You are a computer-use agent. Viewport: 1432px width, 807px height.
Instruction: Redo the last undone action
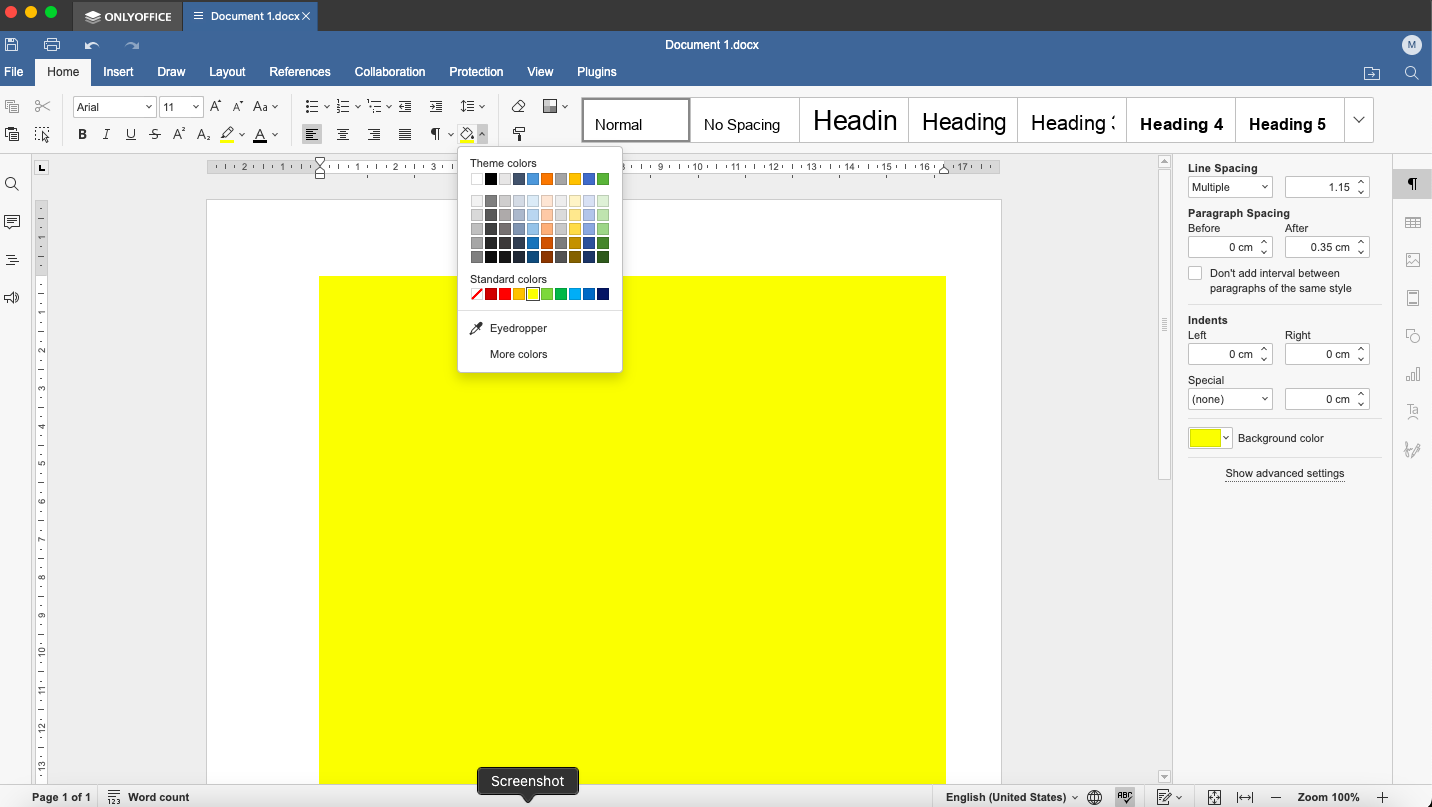coord(132,45)
